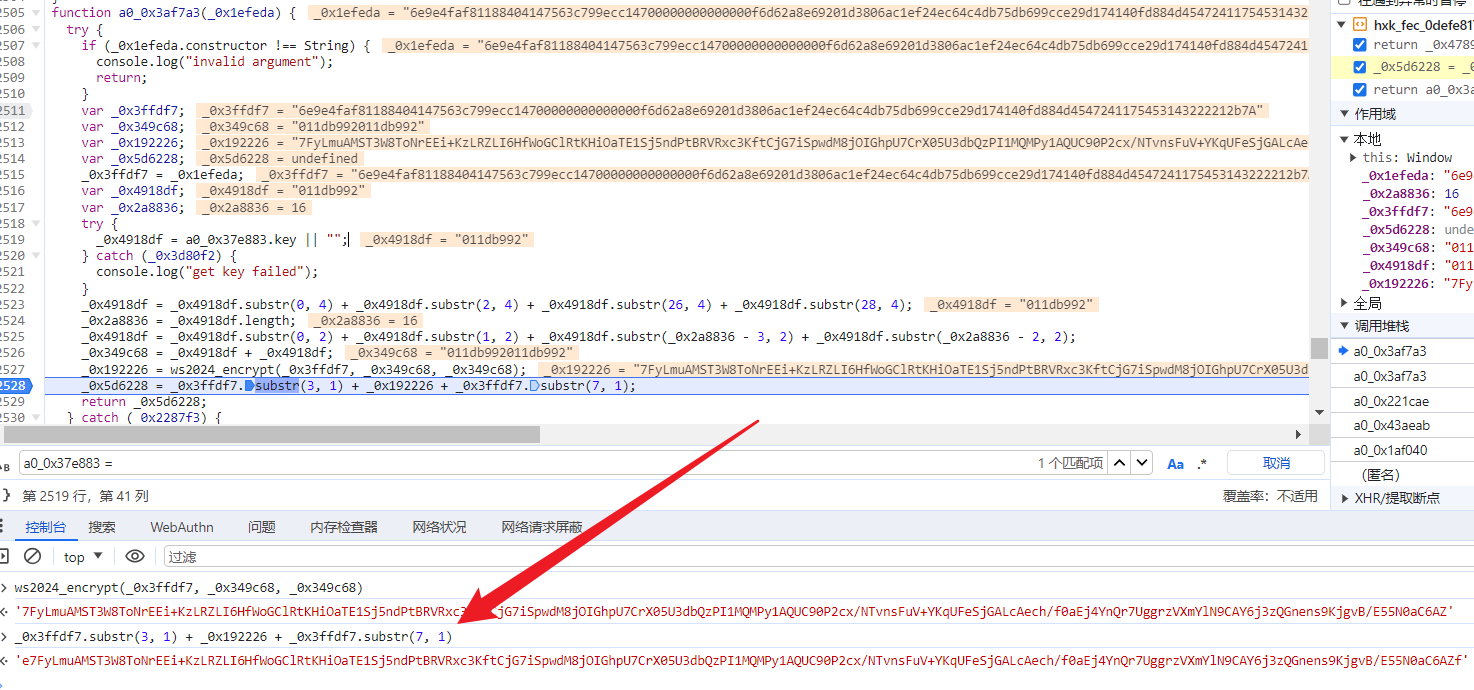The width and height of the screenshot is (1474, 690).
Task: Cancel the search with 取消 button
Action: (1277, 463)
